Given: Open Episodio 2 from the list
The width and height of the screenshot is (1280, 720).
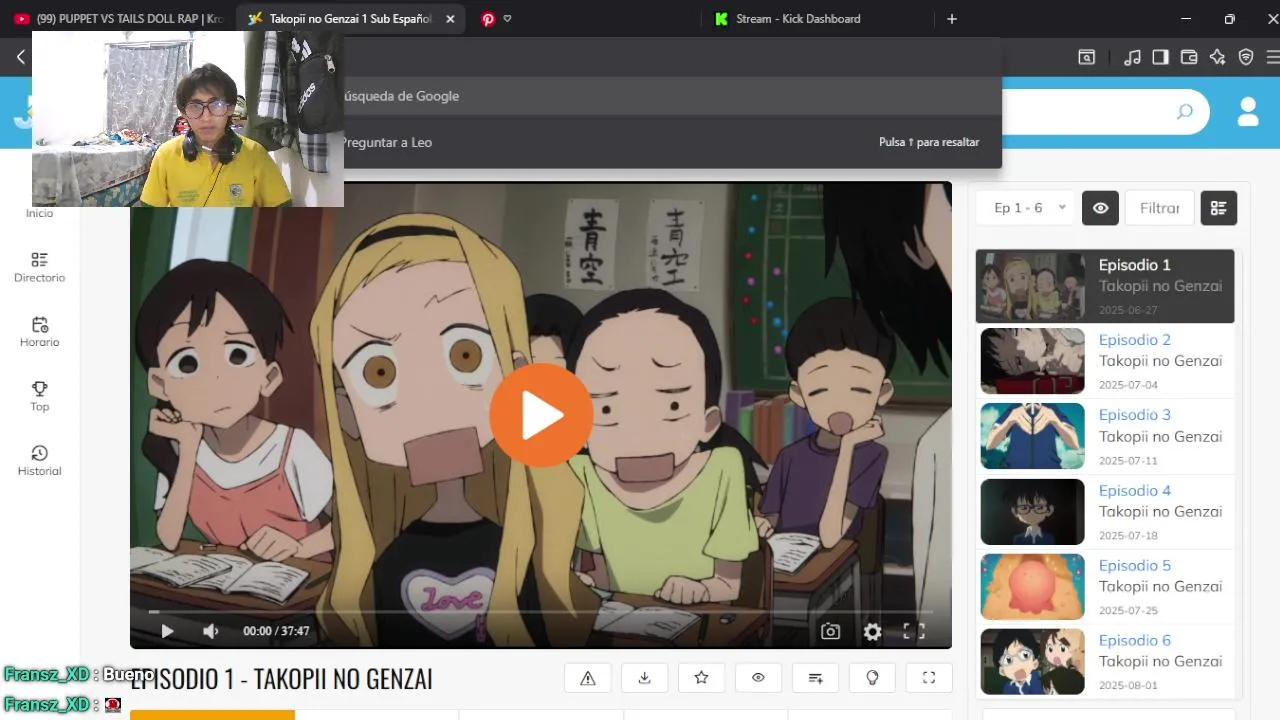Looking at the screenshot, I should tap(1105, 361).
